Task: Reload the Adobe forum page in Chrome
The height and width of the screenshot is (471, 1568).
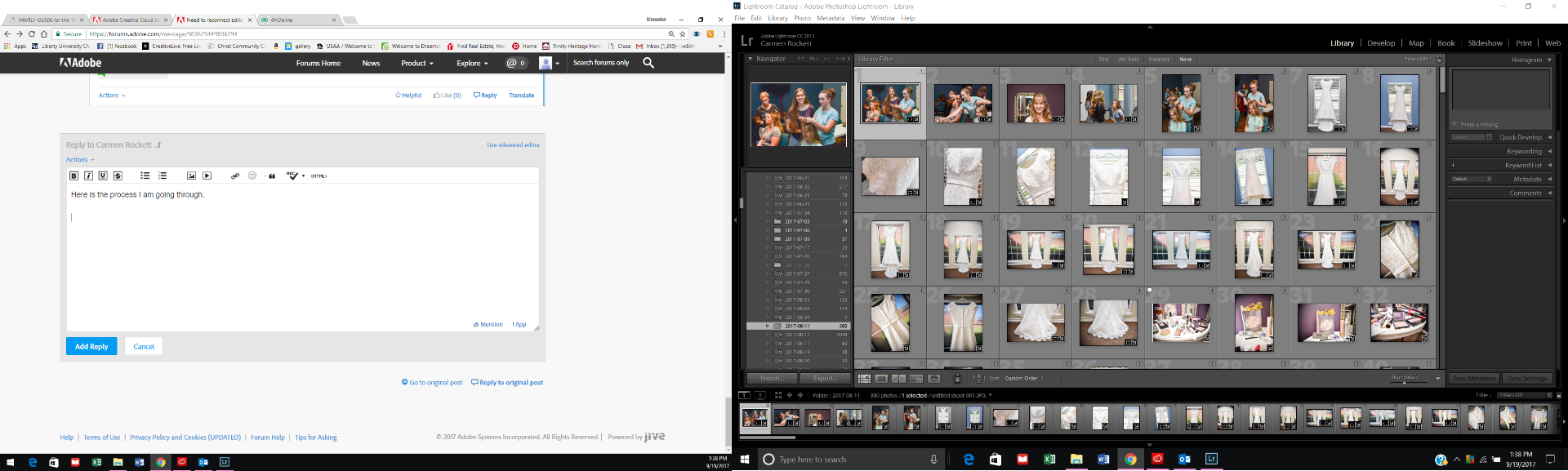Action: tap(32, 34)
